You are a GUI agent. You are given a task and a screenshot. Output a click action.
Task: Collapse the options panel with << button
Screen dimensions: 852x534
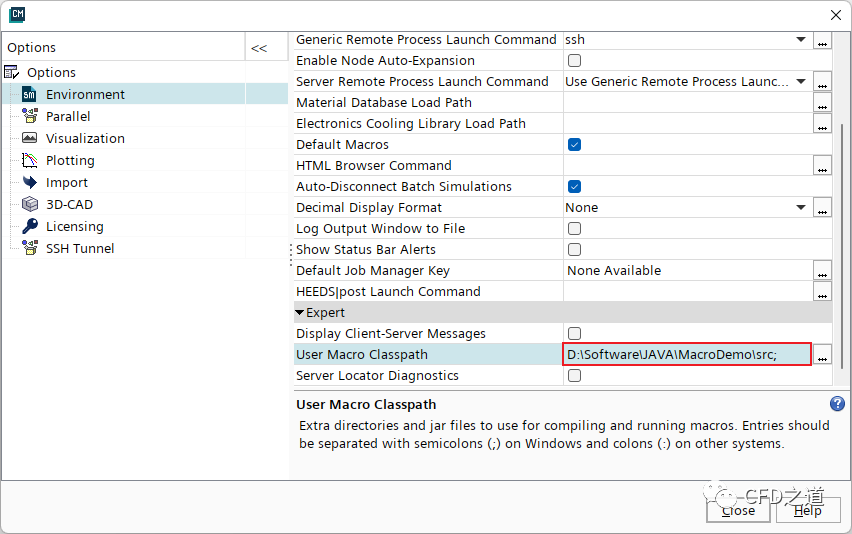(259, 48)
